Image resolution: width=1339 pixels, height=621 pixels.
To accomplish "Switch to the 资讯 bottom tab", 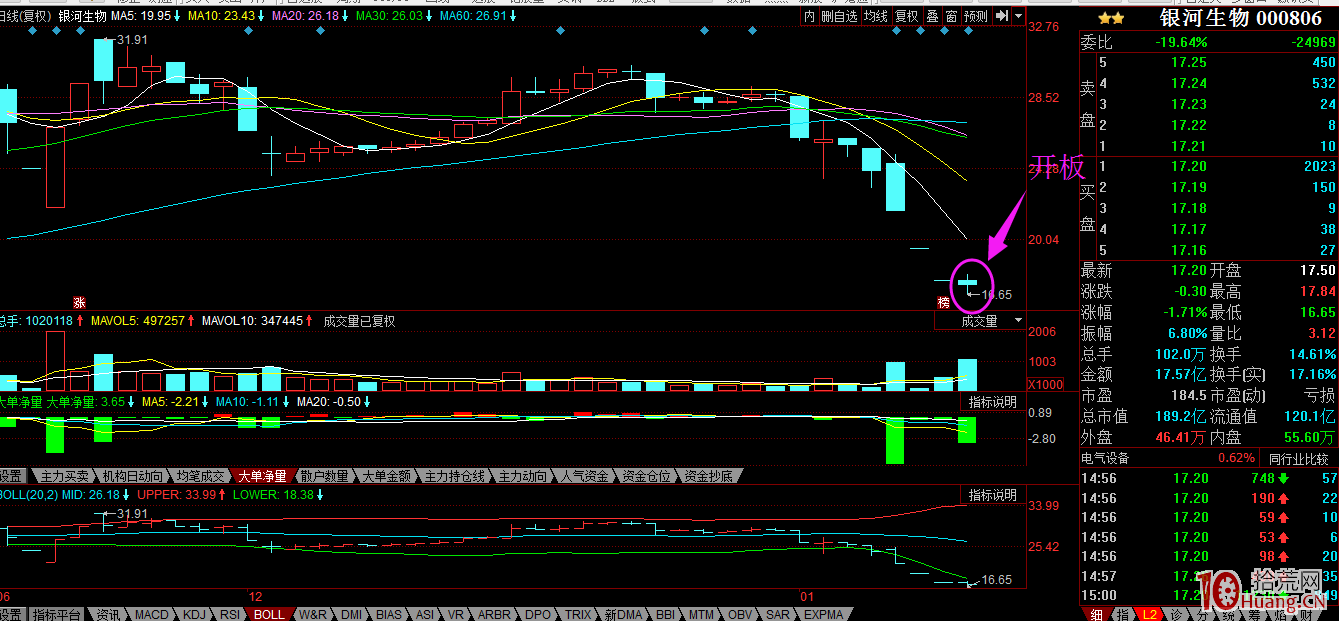I will pos(108,614).
